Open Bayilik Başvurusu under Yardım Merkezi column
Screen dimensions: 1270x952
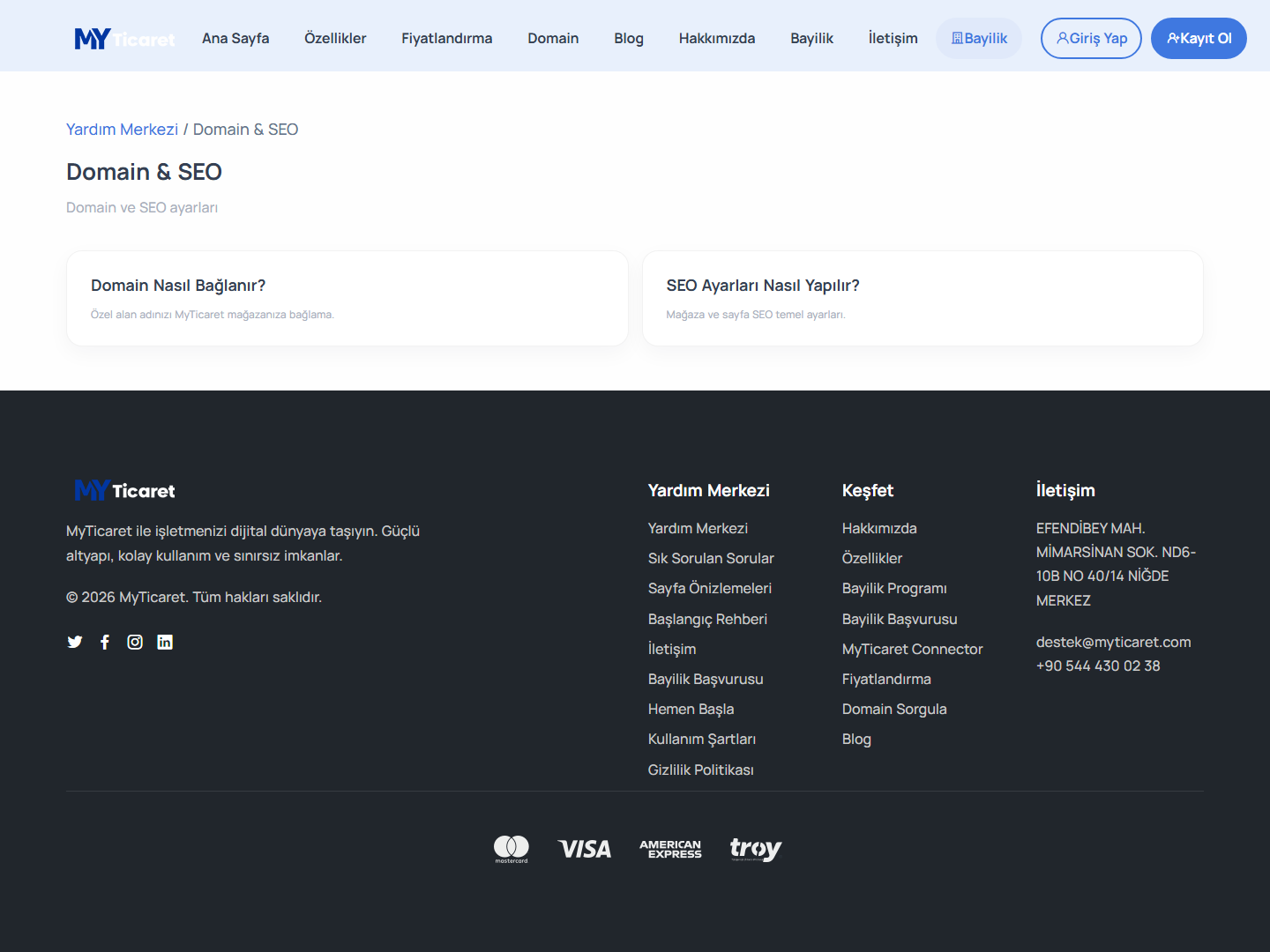(x=706, y=679)
